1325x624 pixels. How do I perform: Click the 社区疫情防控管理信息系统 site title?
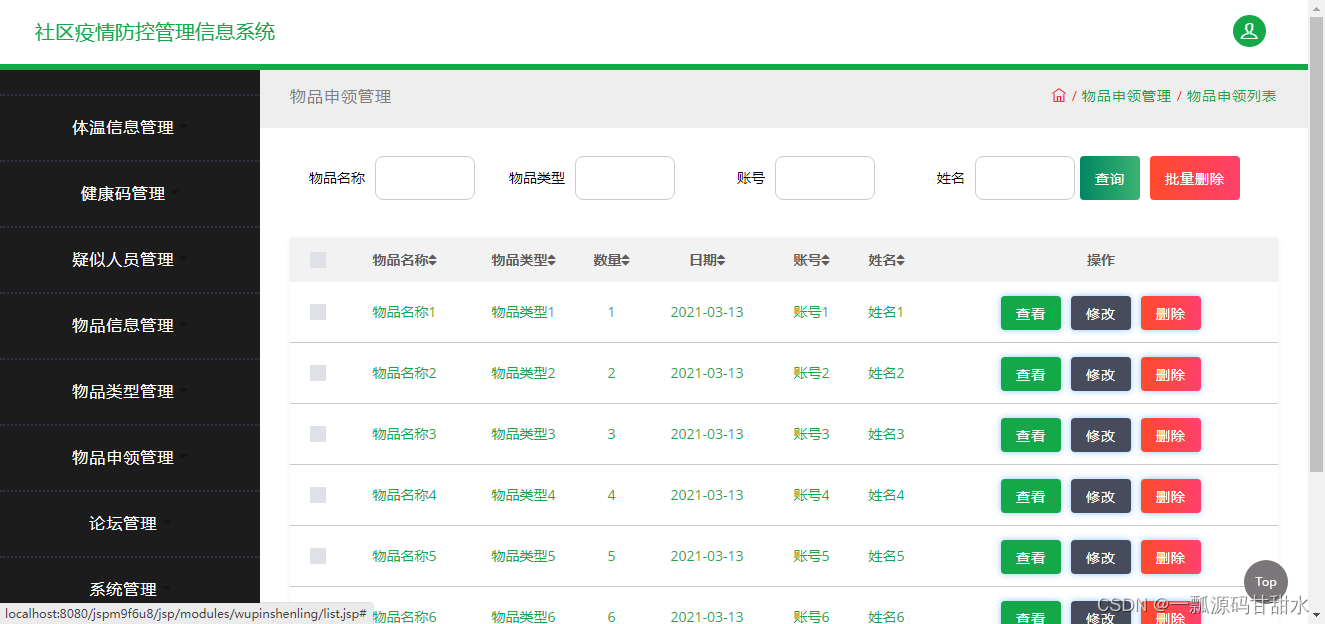coord(155,32)
